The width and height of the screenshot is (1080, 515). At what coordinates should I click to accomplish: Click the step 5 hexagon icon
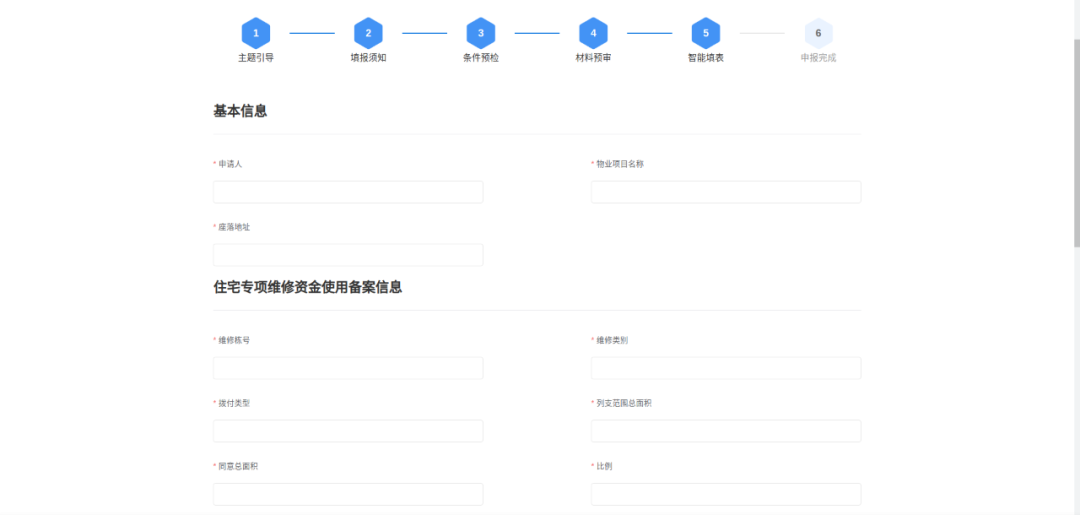(x=706, y=33)
